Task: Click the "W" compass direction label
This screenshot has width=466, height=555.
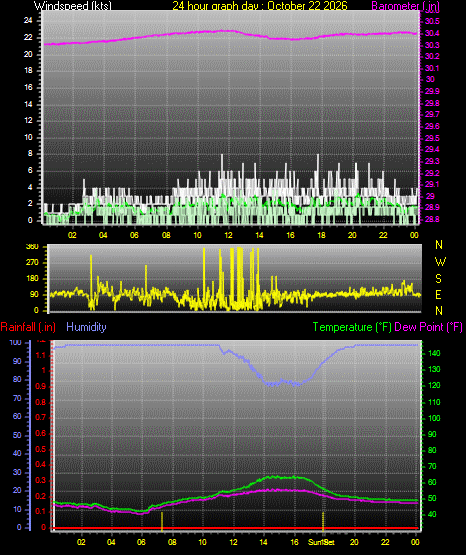Action: 440,262
